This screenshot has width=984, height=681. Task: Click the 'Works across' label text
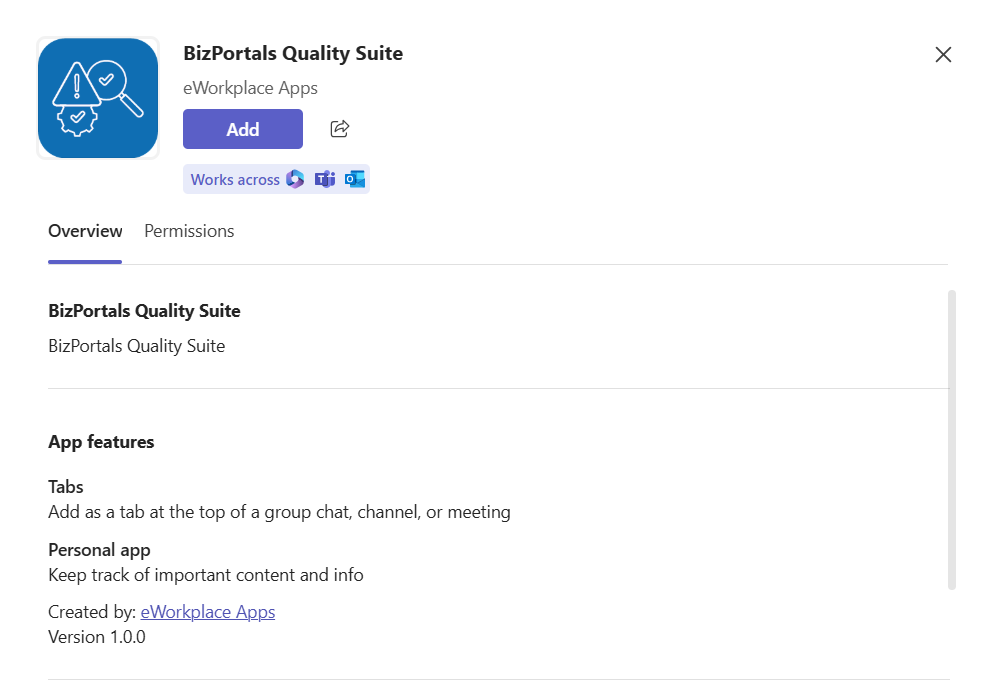(x=235, y=180)
